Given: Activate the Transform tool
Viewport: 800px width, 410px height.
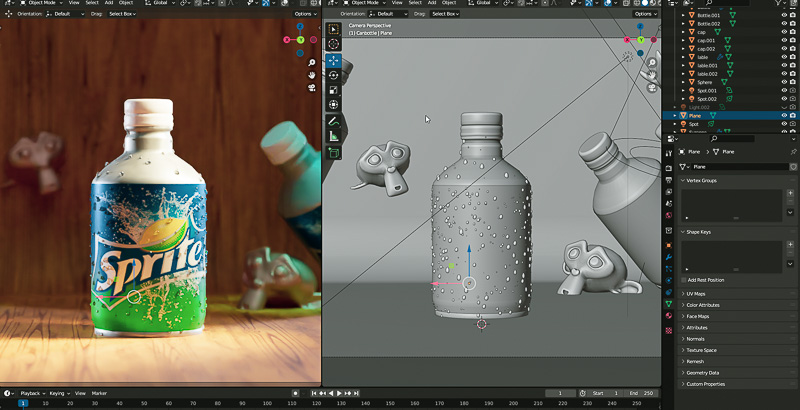Looking at the screenshot, I should point(334,105).
